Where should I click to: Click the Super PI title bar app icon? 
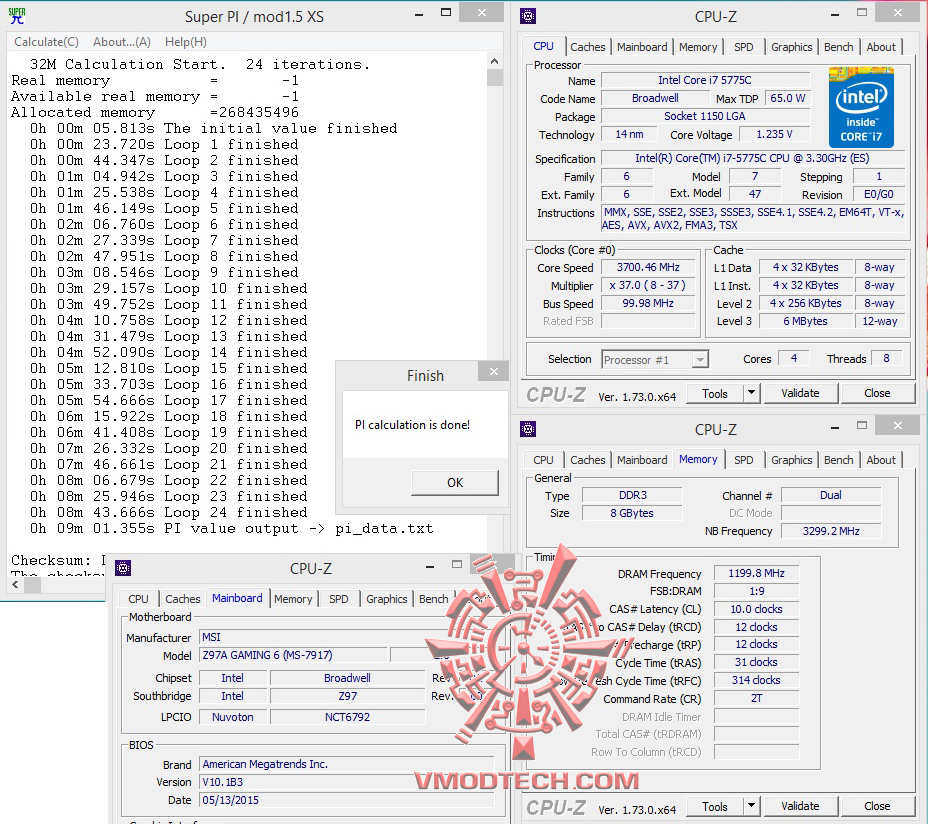tap(17, 16)
